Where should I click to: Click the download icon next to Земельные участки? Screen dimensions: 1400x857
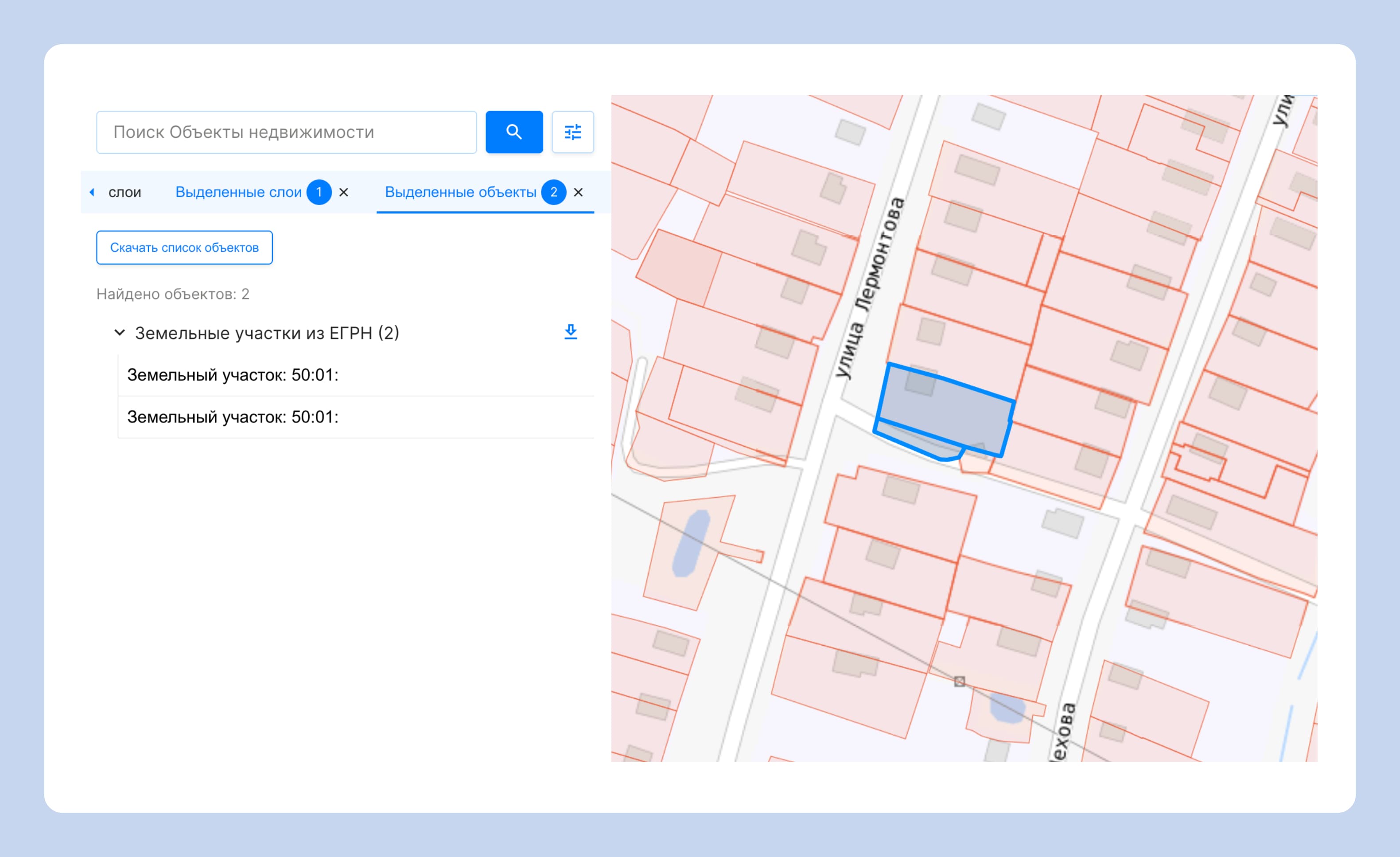coord(571,332)
